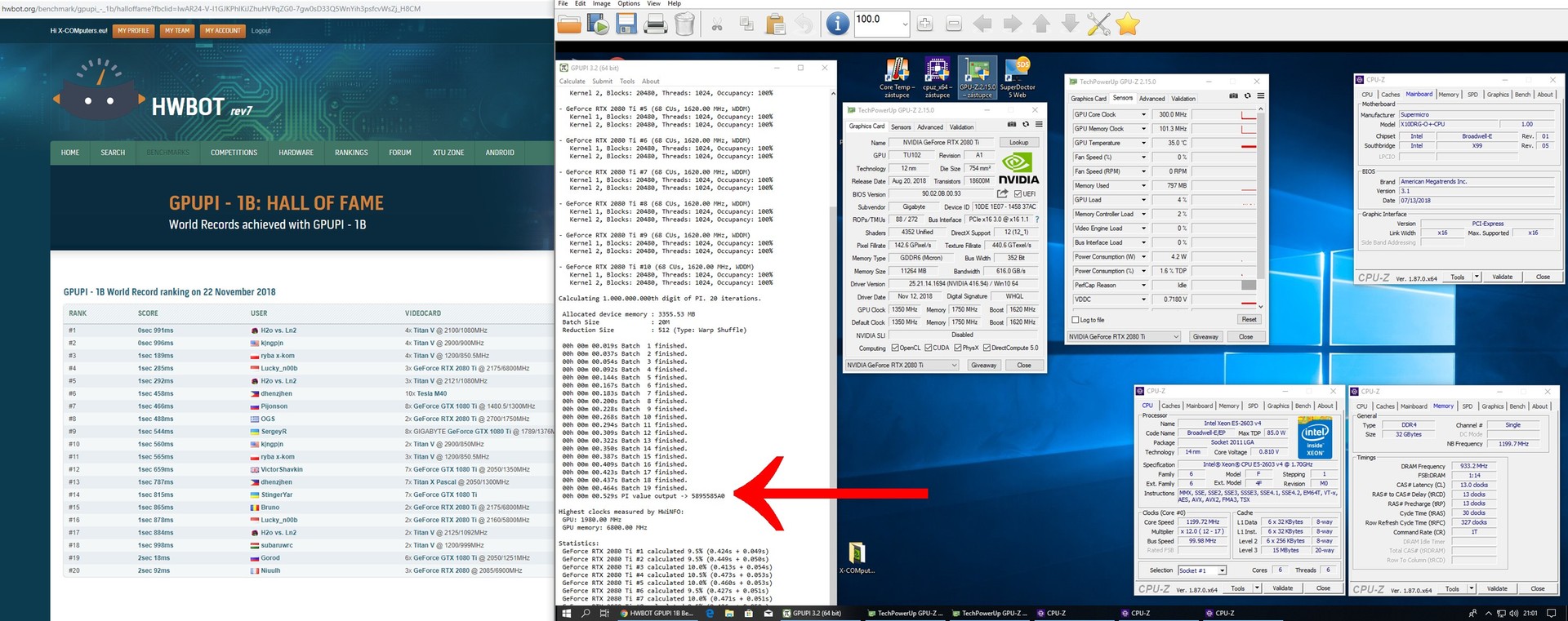Zoom in with plus toolbar icon
The image size is (1568, 621).
click(924, 24)
